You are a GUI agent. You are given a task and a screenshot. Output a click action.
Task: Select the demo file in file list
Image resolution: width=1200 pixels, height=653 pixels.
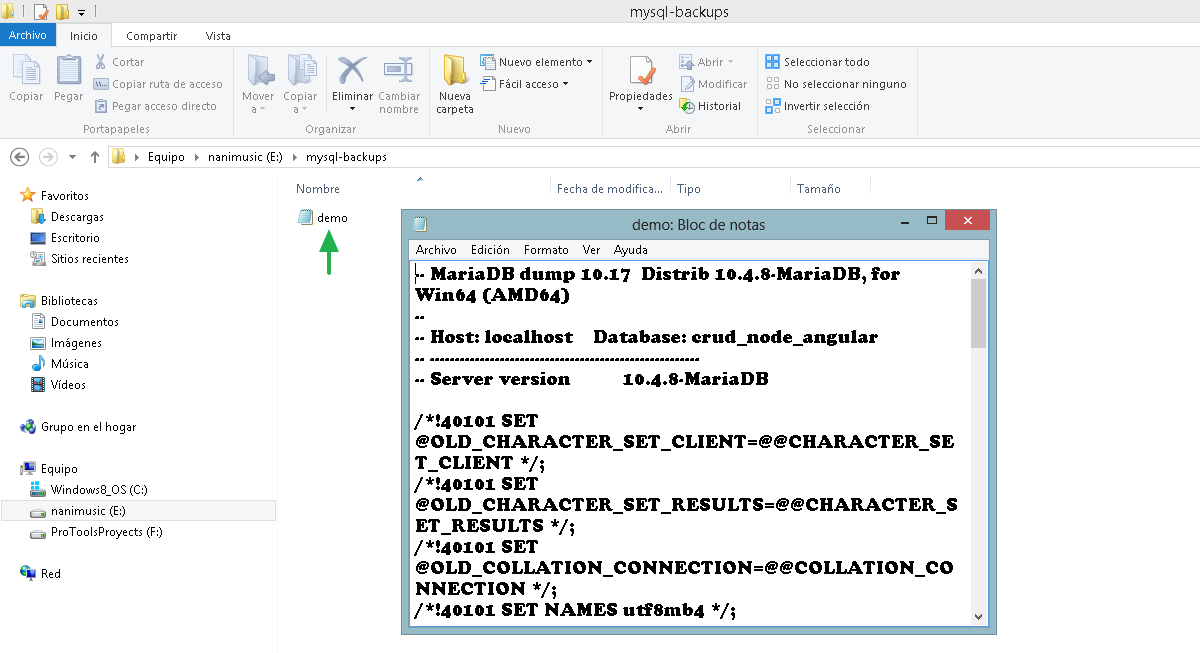332,217
